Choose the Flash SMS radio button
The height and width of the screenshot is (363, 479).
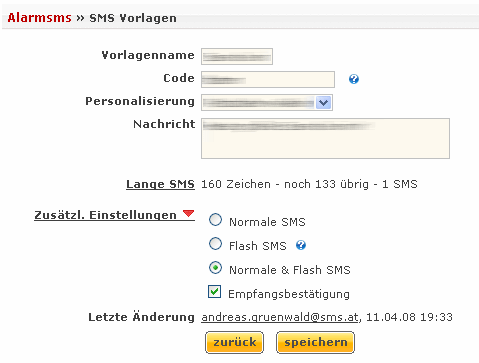215,244
